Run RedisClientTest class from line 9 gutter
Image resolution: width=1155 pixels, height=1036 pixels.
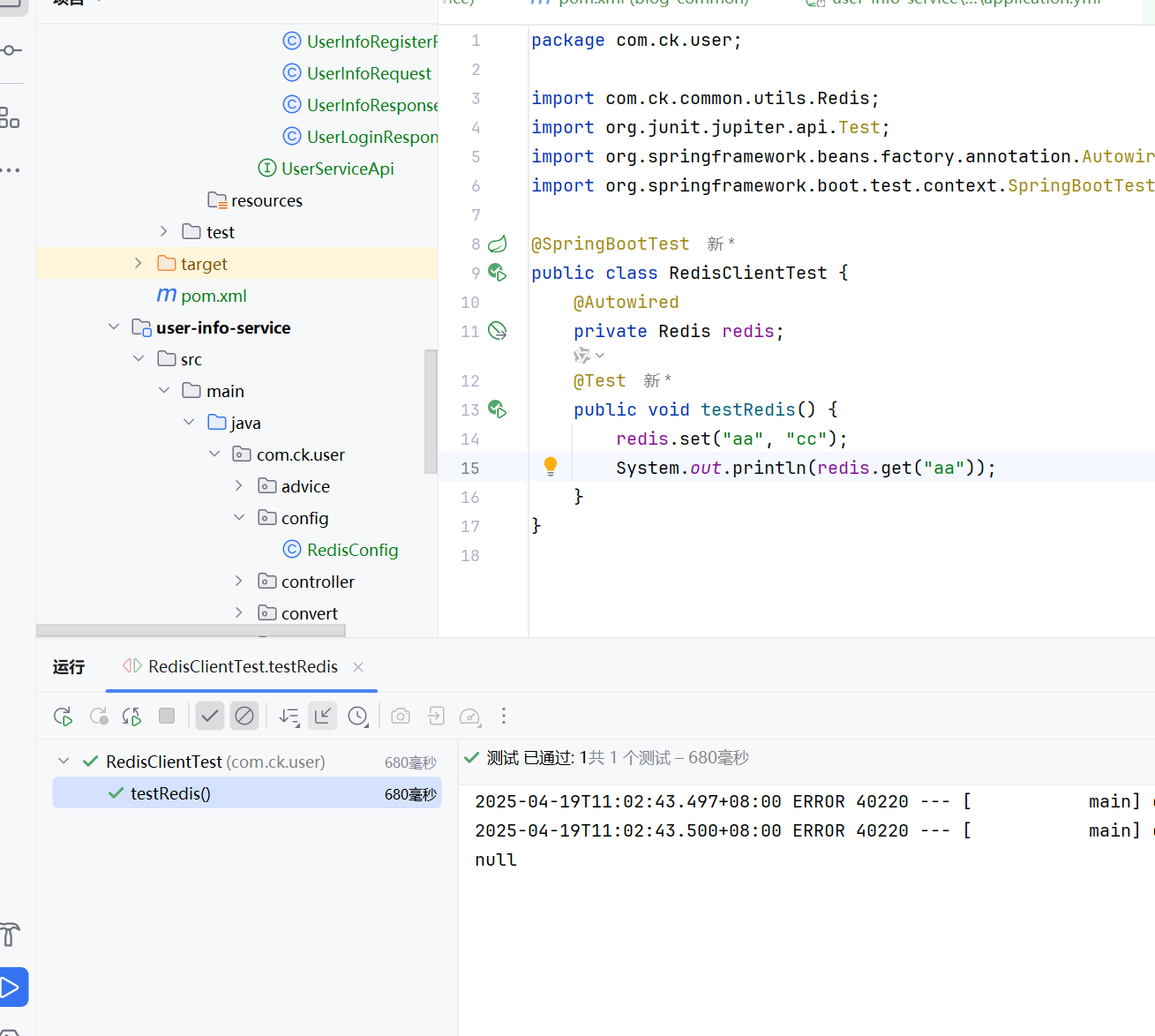tap(498, 273)
